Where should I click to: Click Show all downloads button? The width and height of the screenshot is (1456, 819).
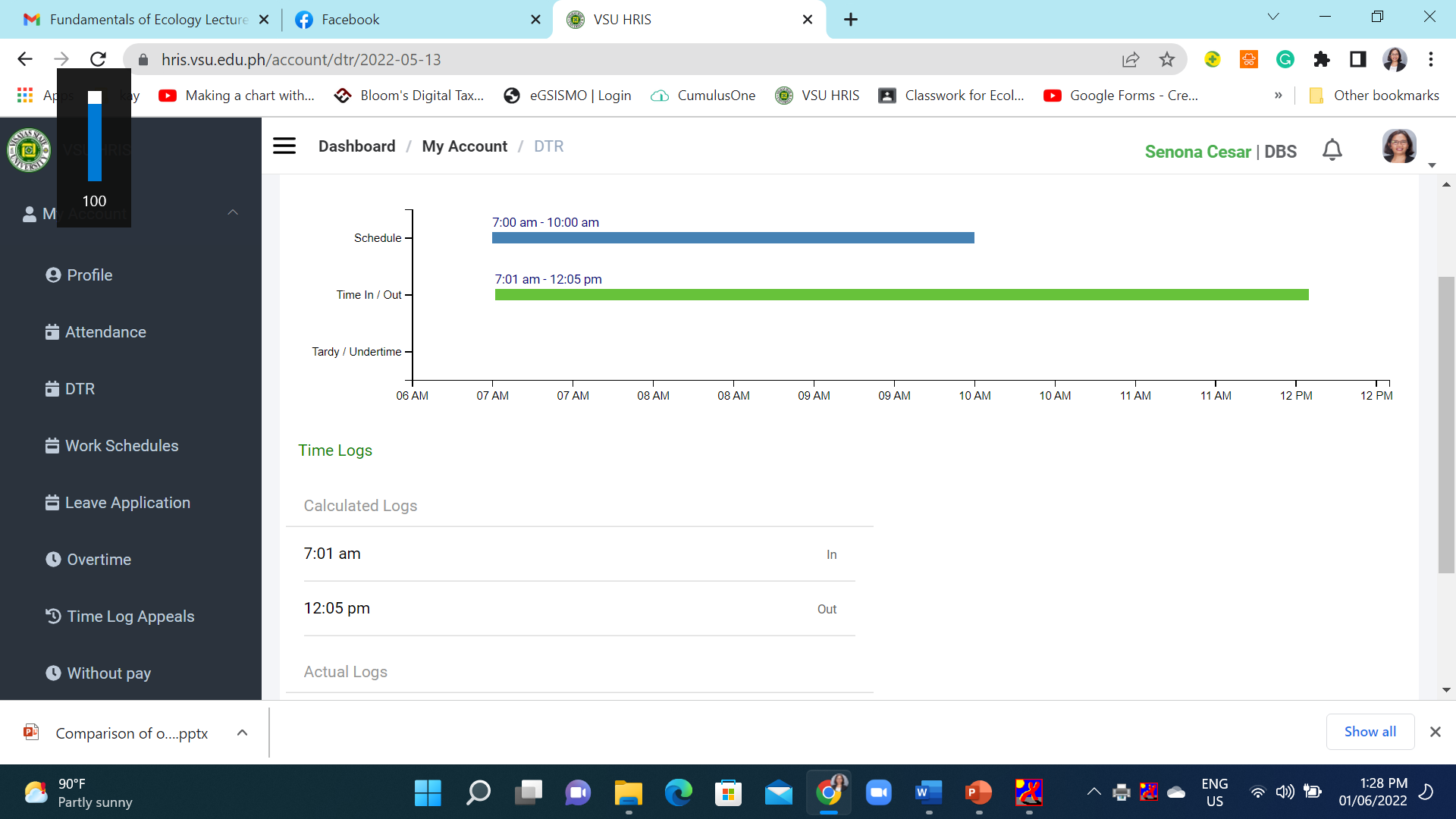tap(1370, 732)
